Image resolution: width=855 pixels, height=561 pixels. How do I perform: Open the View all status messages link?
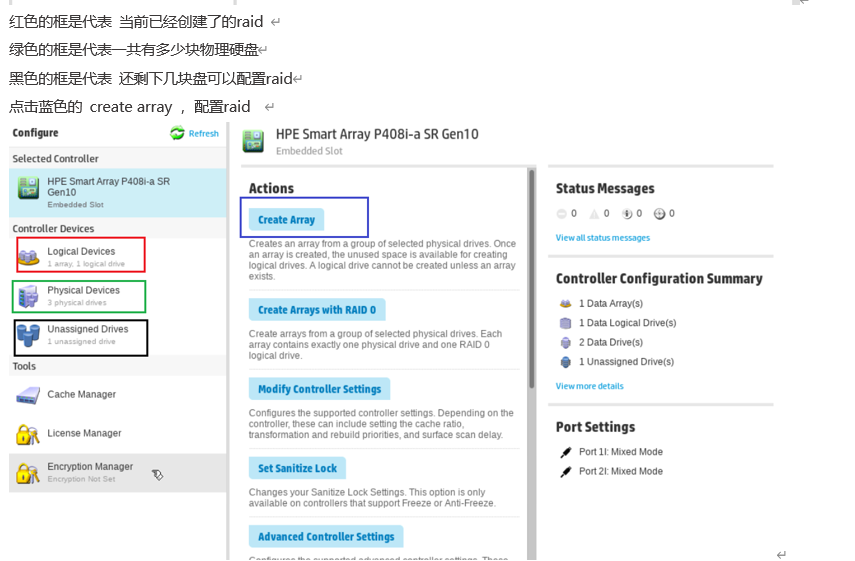pyautogui.click(x=603, y=238)
